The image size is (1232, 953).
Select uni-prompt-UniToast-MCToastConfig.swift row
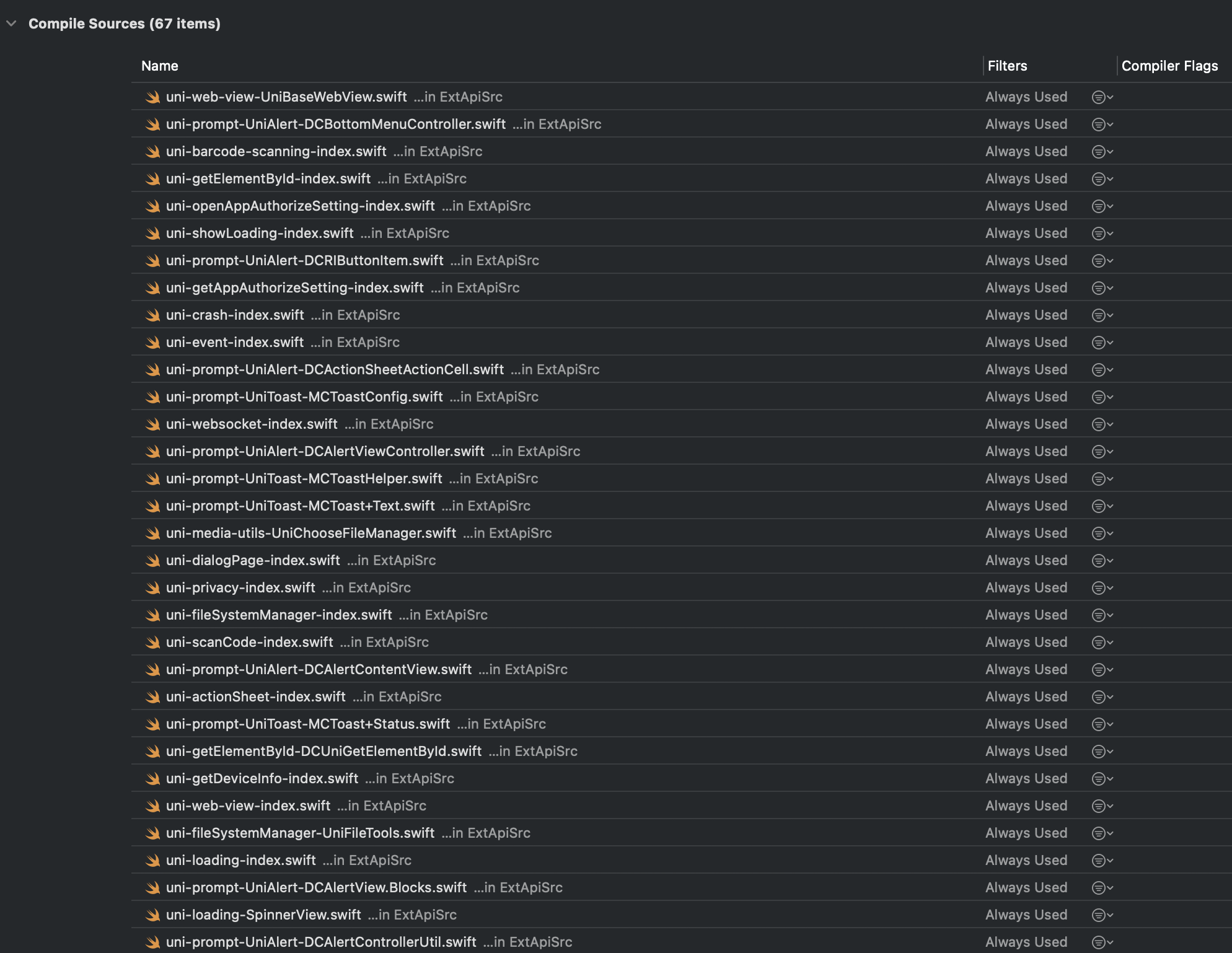point(682,397)
